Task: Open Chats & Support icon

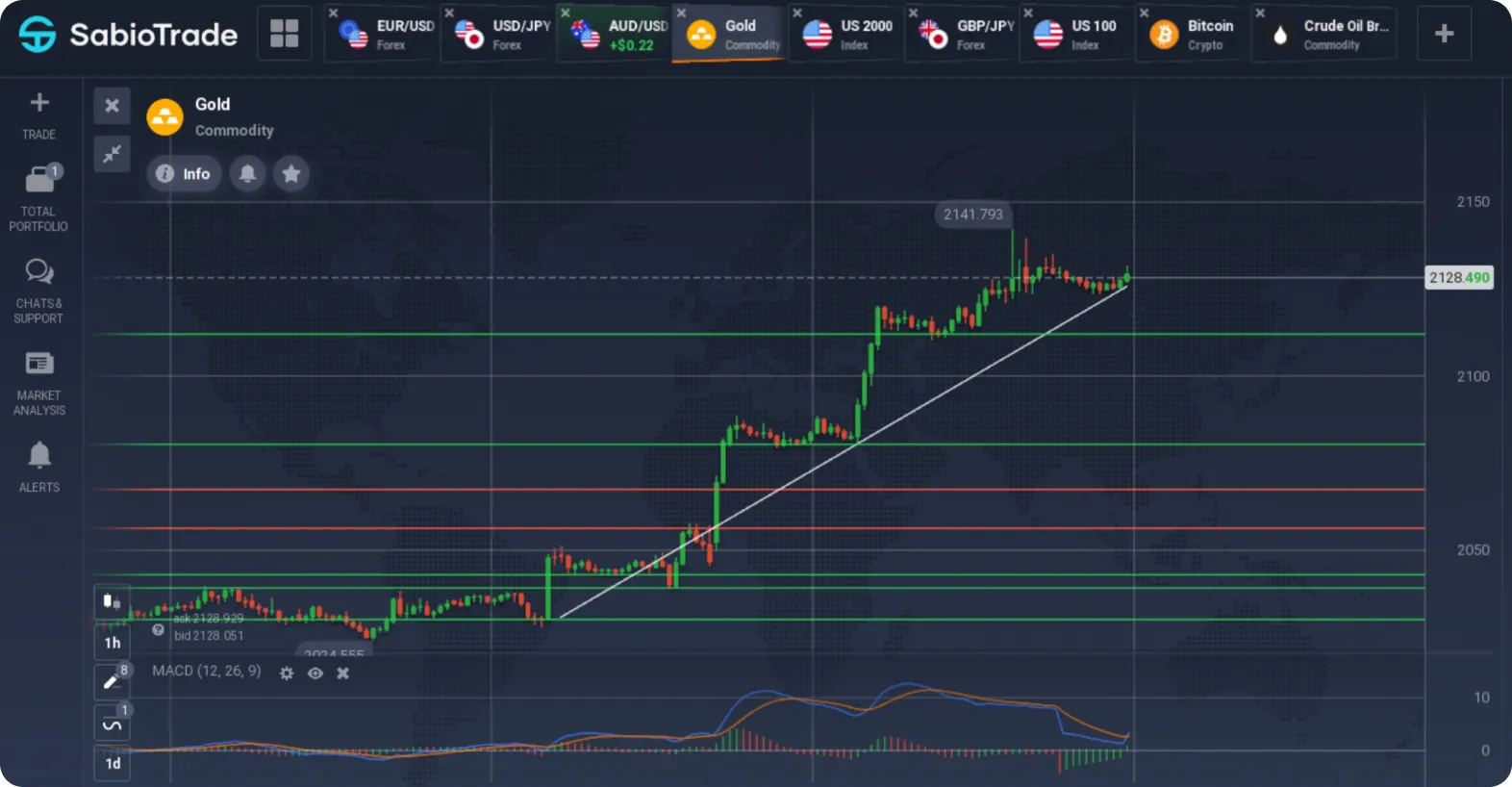Action: pos(39,271)
